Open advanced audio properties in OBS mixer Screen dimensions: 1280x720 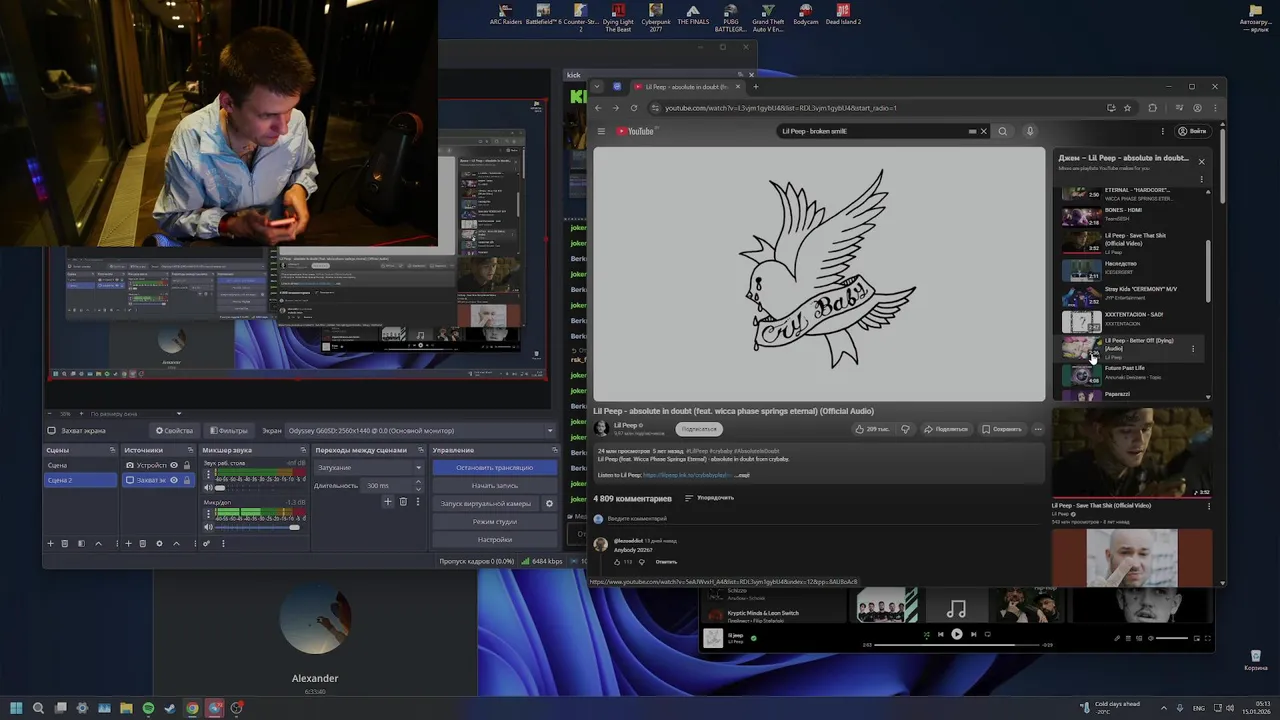[207, 543]
